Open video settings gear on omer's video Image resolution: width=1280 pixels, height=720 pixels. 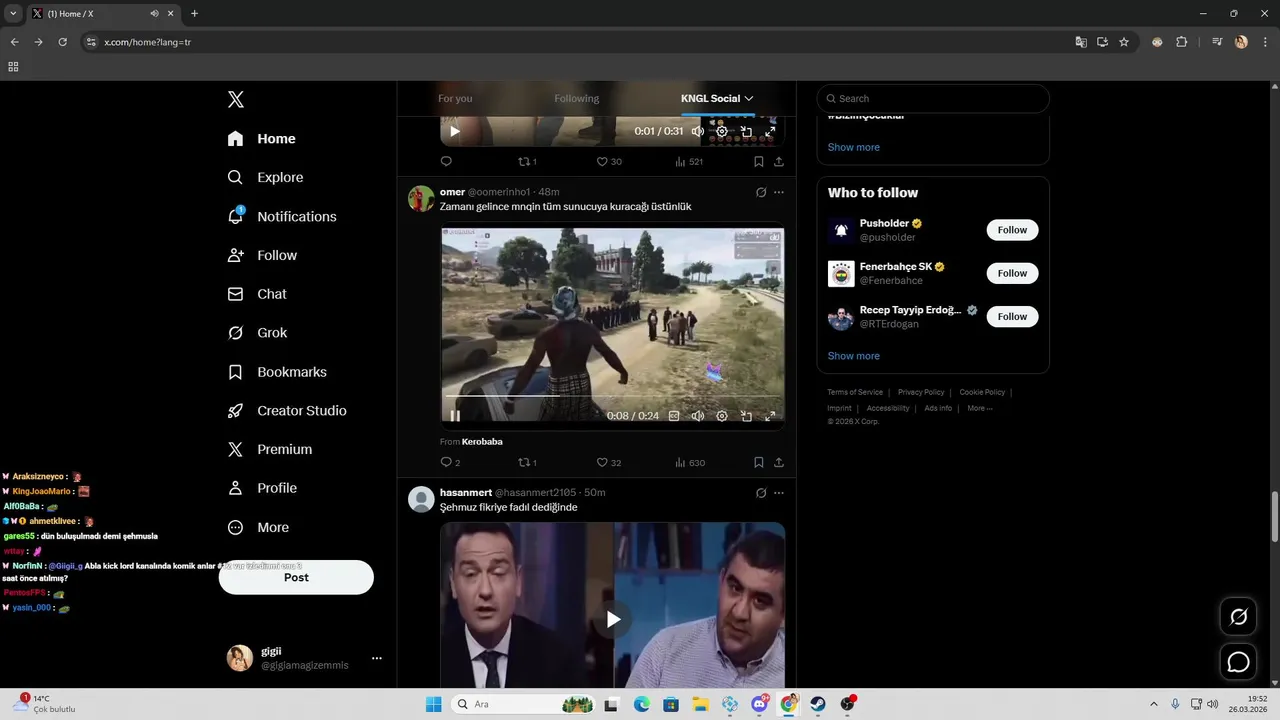click(722, 416)
